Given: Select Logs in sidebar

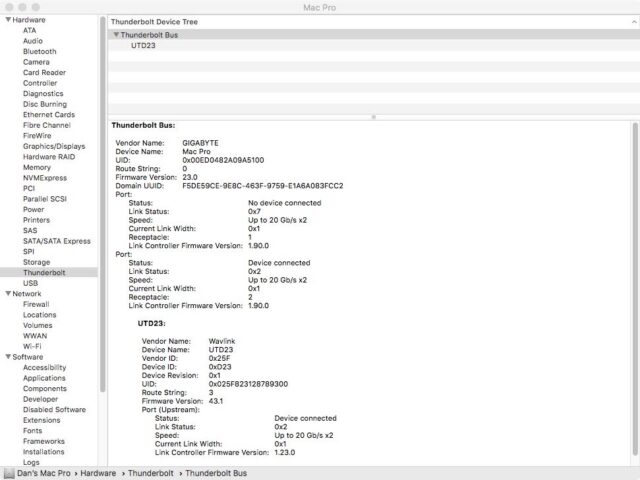Looking at the screenshot, I should pyautogui.click(x=31, y=462).
